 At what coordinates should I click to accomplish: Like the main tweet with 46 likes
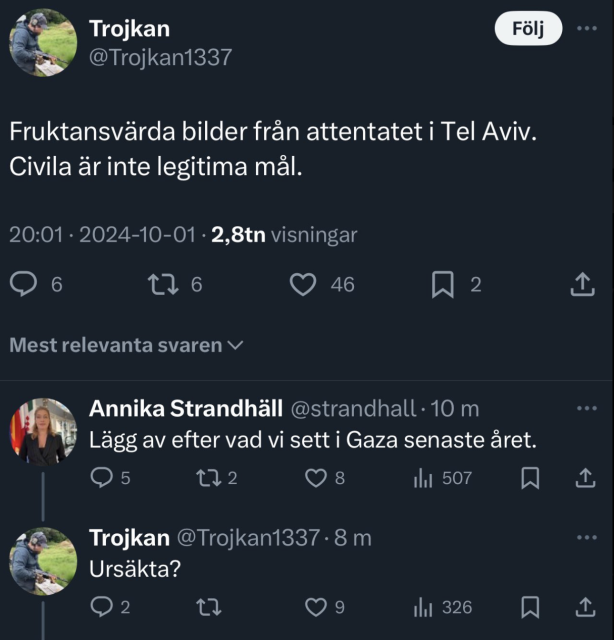pyautogui.click(x=303, y=285)
